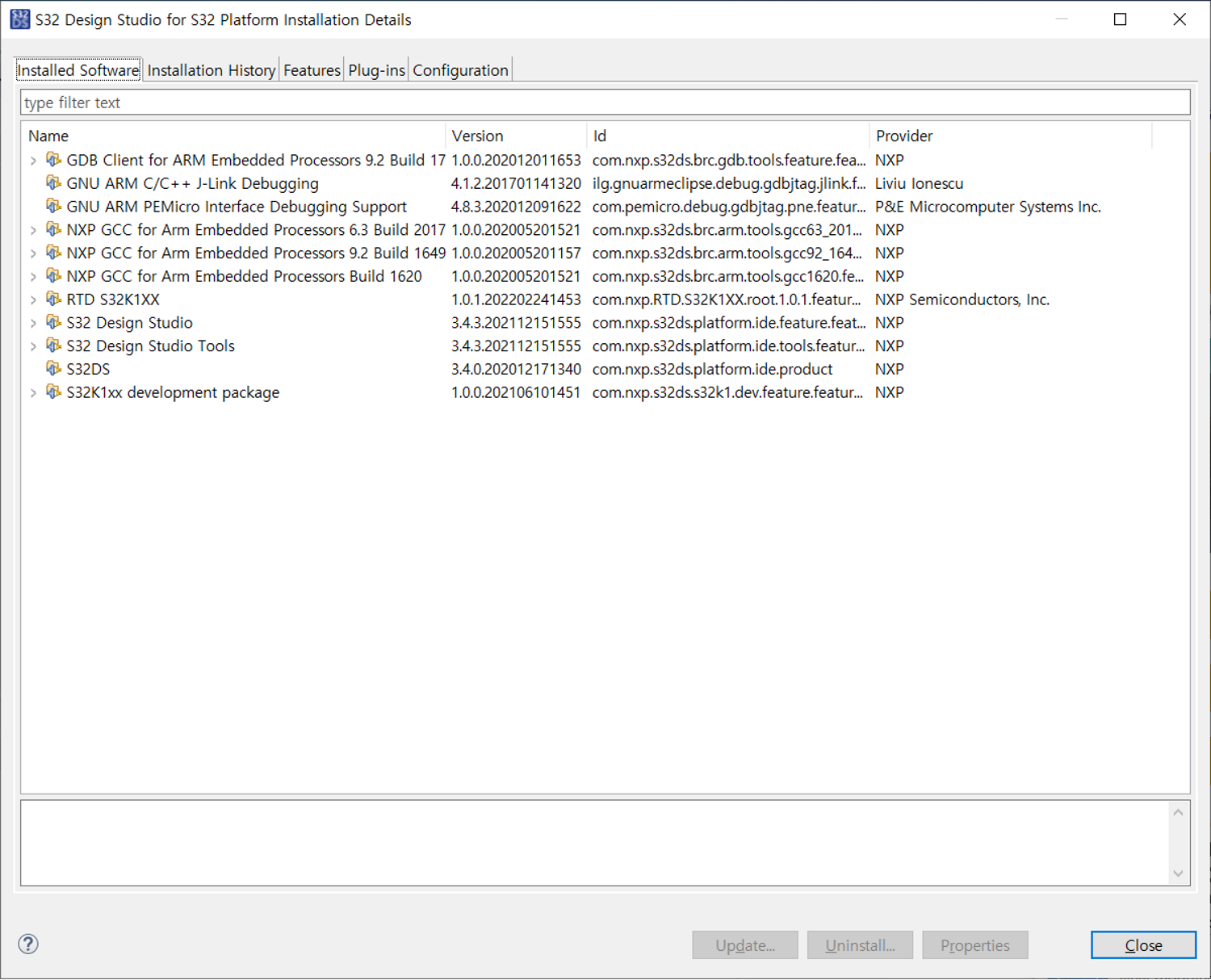Click the Properties button
Image resolution: width=1211 pixels, height=980 pixels.
click(975, 945)
